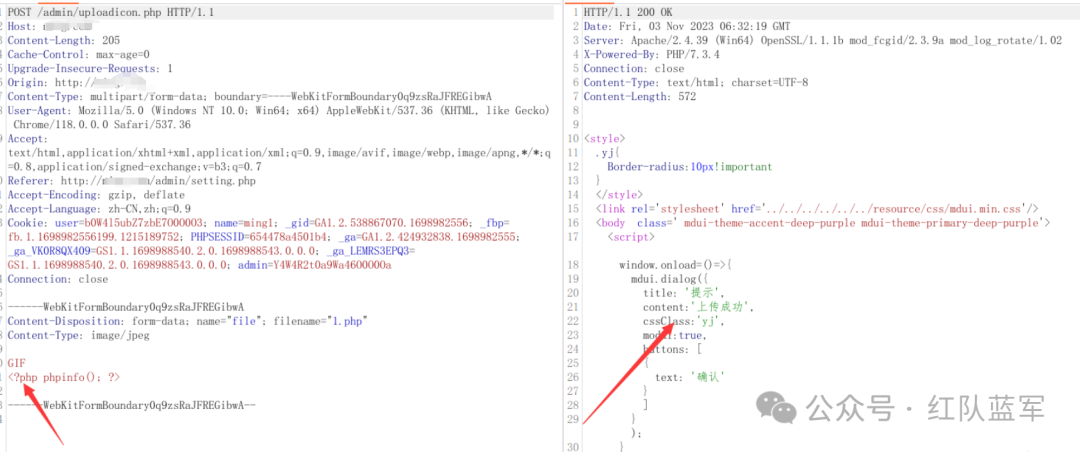
Task: Select the Cookie header line starting with user=
Action: [259, 223]
